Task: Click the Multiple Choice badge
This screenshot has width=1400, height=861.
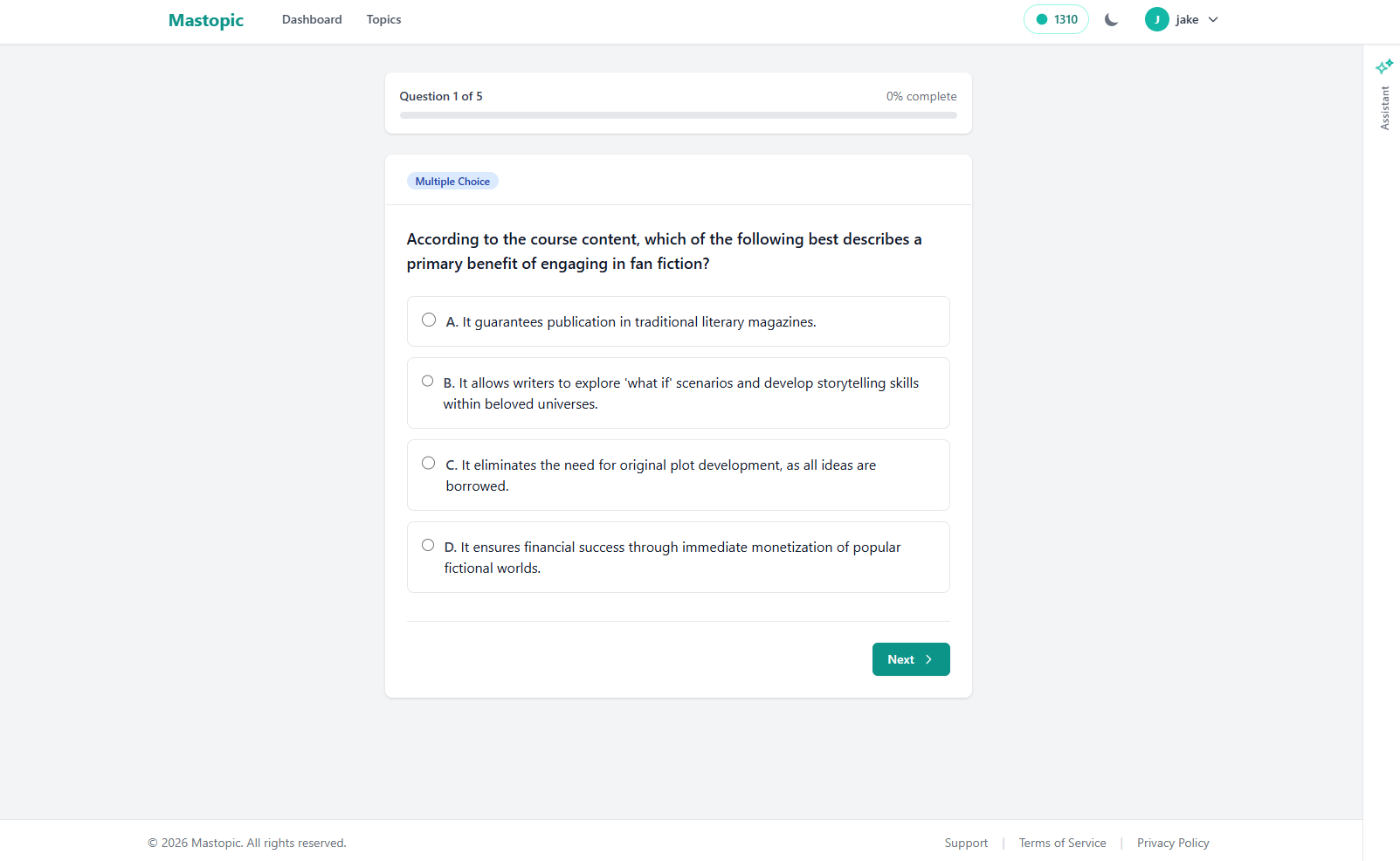Action: 452,181
